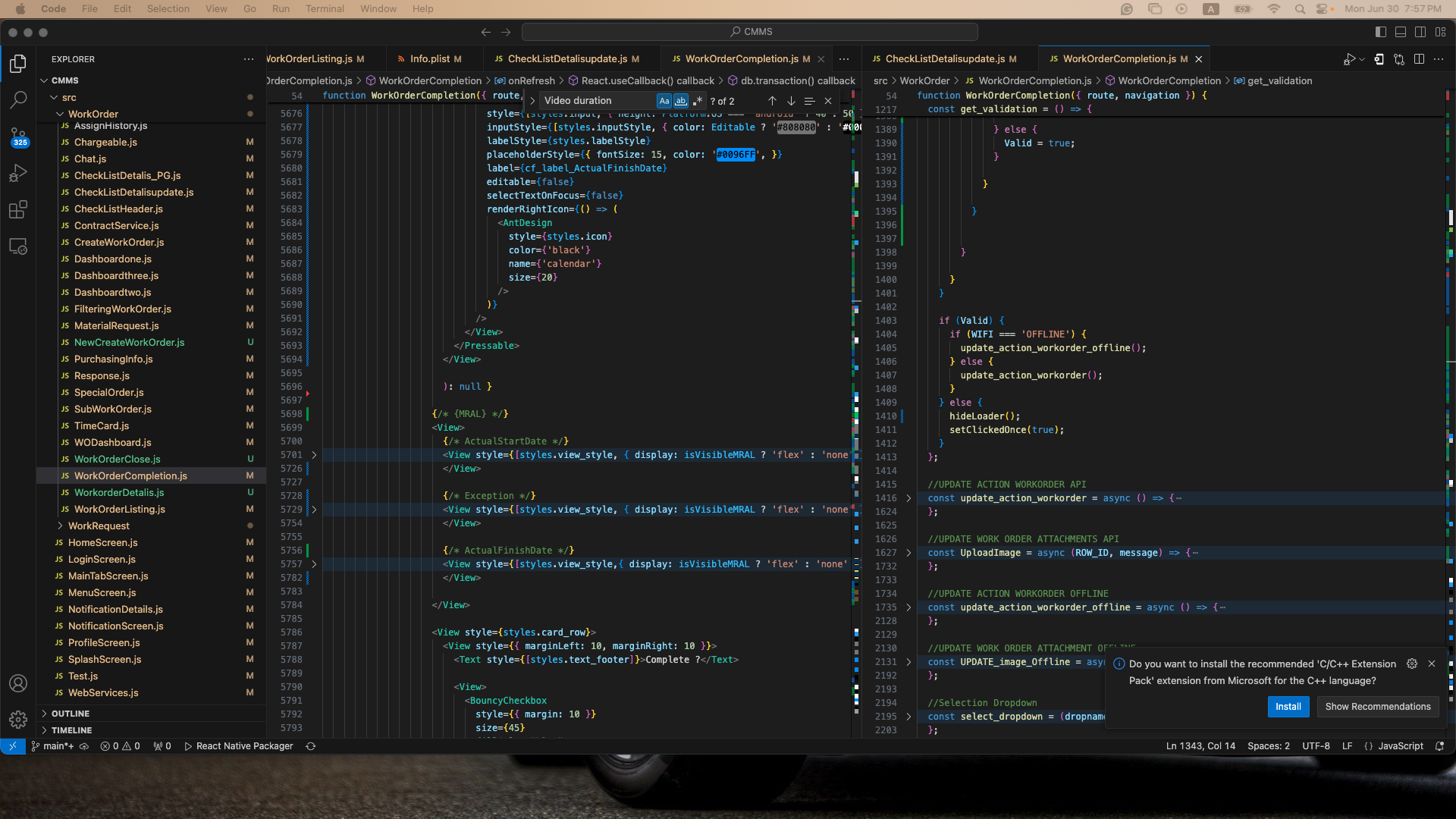The image size is (1456, 819).
Task: Click Find in Selection icon
Action: pos(809,101)
